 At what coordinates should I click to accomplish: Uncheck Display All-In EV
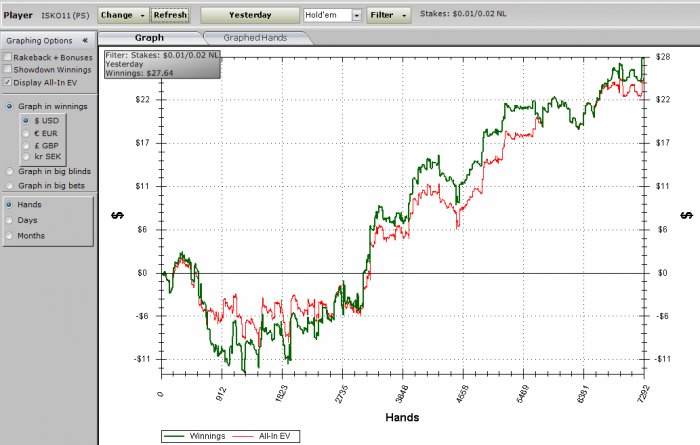(7, 82)
